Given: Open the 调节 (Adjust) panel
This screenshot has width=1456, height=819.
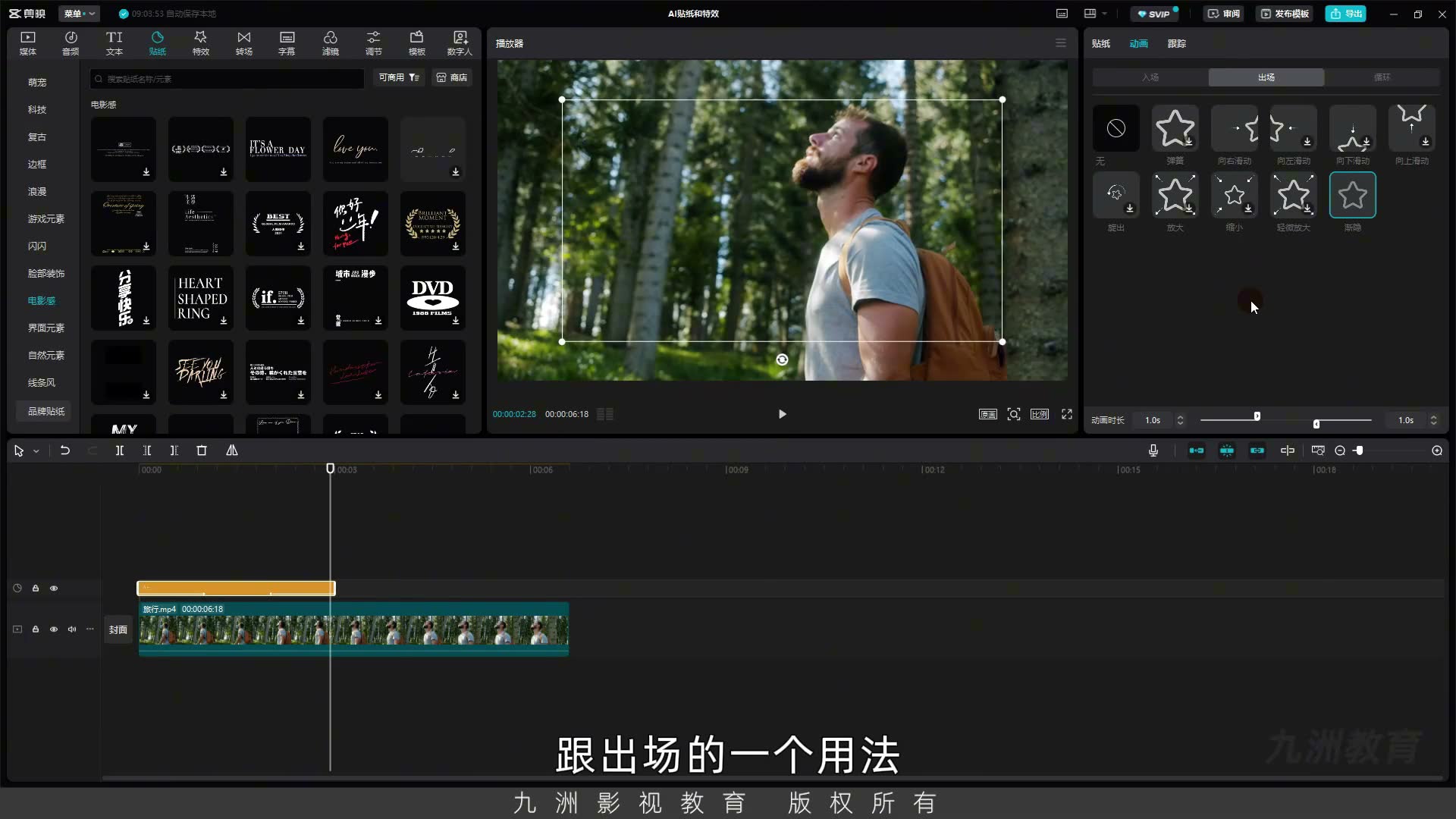Looking at the screenshot, I should pos(373,43).
